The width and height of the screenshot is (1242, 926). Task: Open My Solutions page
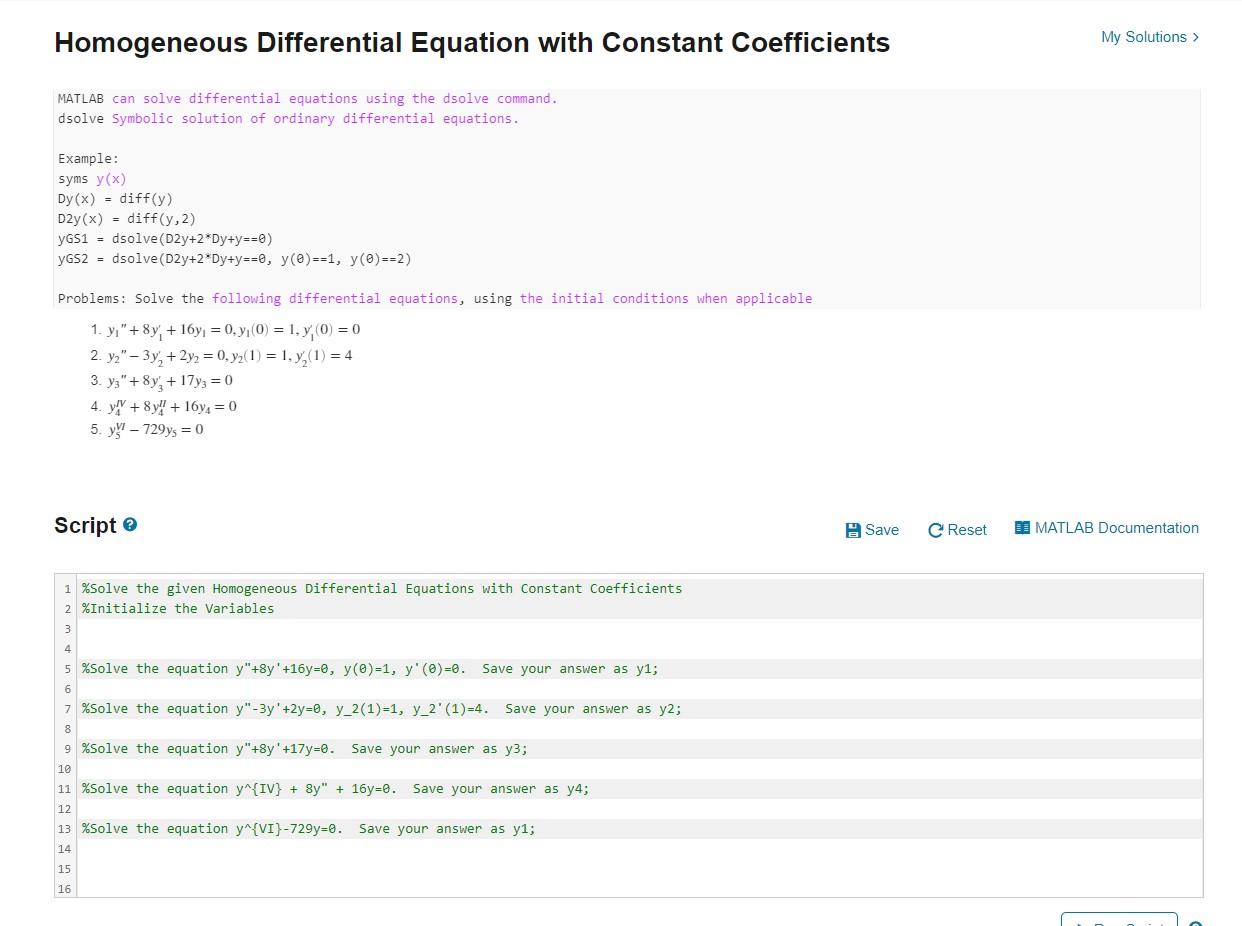1143,36
